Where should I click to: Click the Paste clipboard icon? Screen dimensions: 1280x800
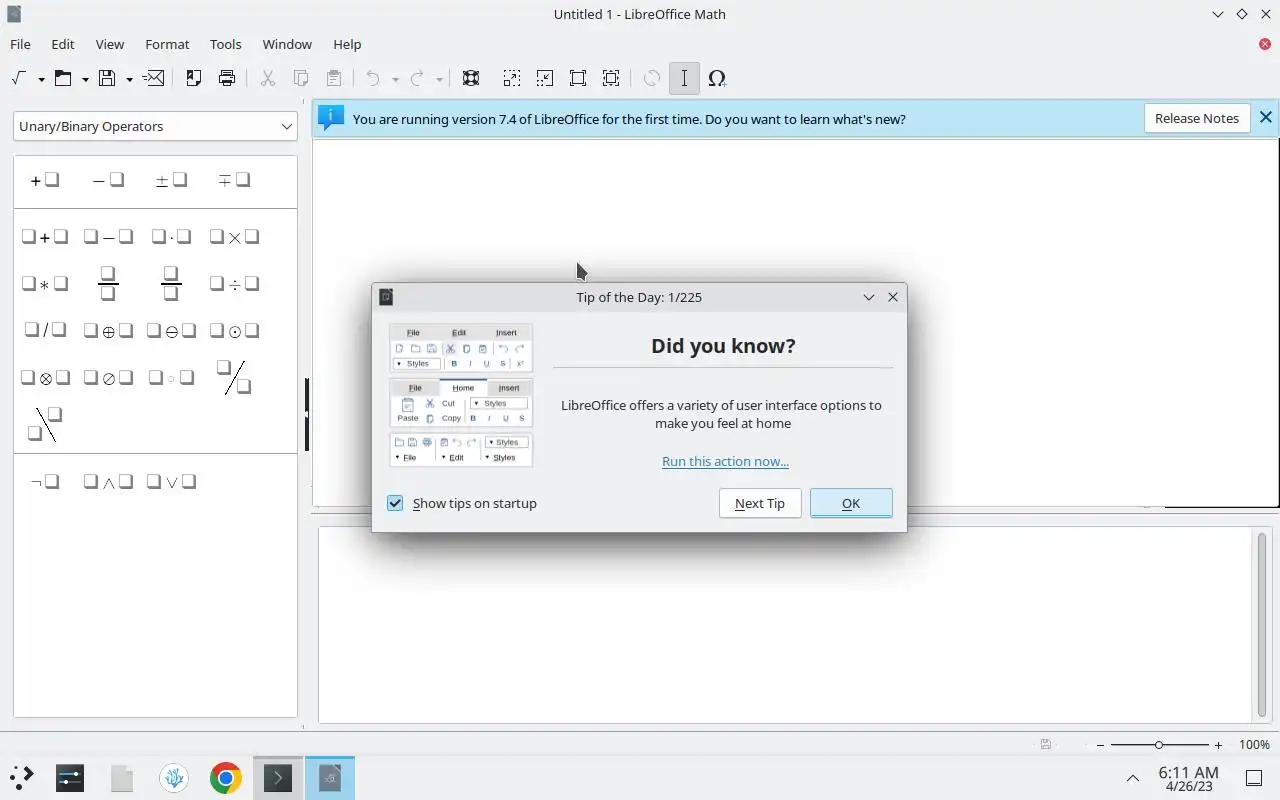point(334,78)
